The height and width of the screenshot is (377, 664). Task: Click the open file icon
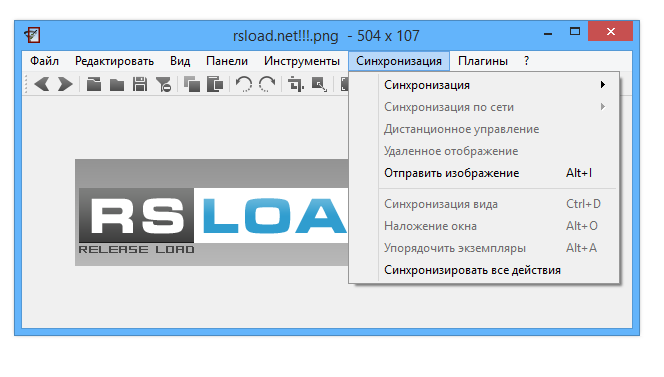[x=94, y=84]
